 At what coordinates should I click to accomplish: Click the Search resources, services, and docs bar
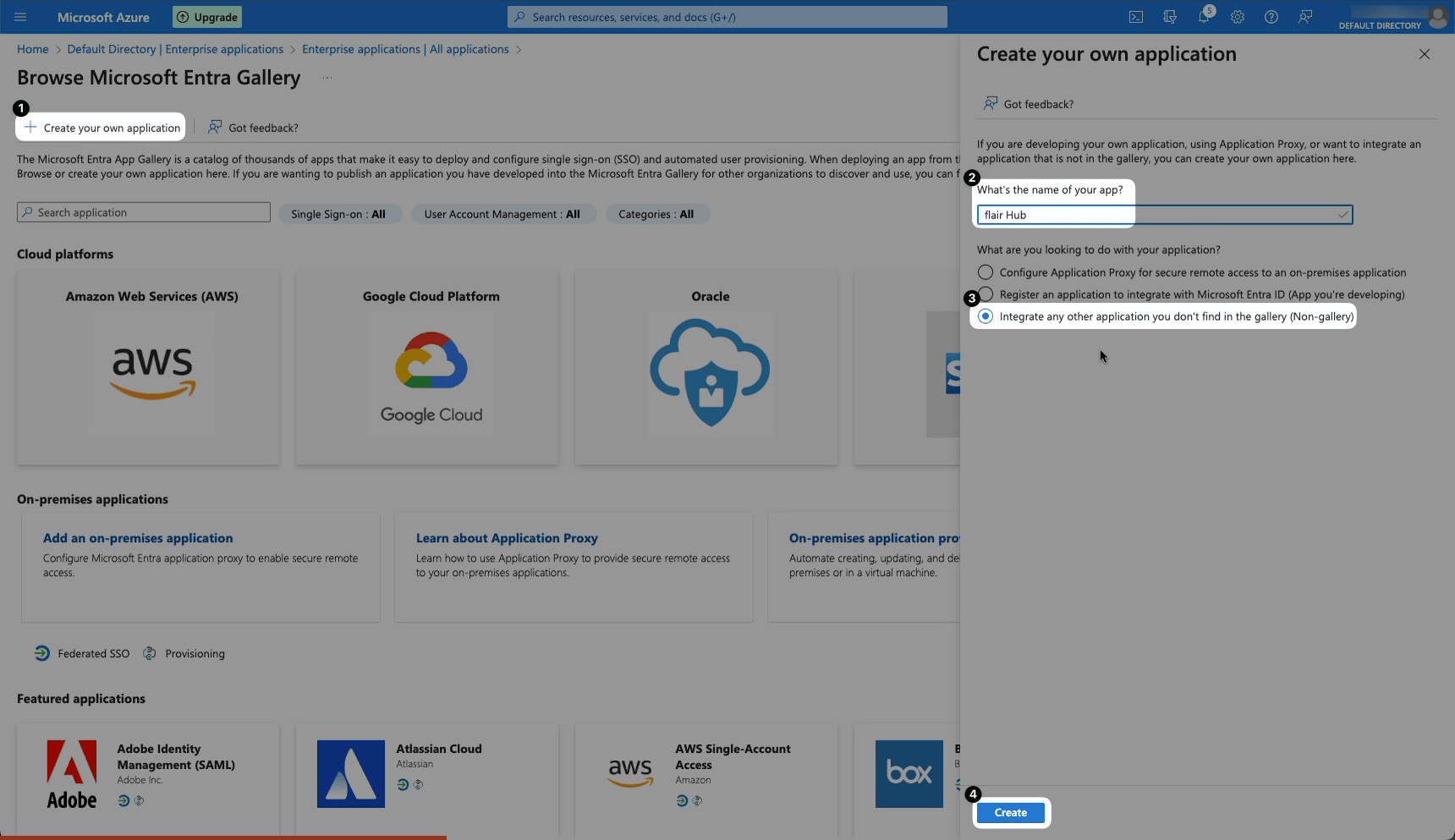pos(727,17)
